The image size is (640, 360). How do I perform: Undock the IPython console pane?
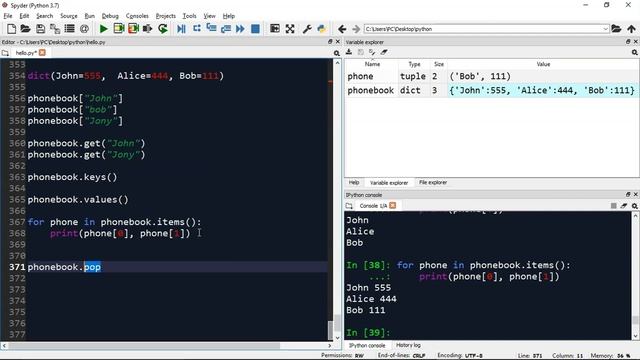(628, 194)
